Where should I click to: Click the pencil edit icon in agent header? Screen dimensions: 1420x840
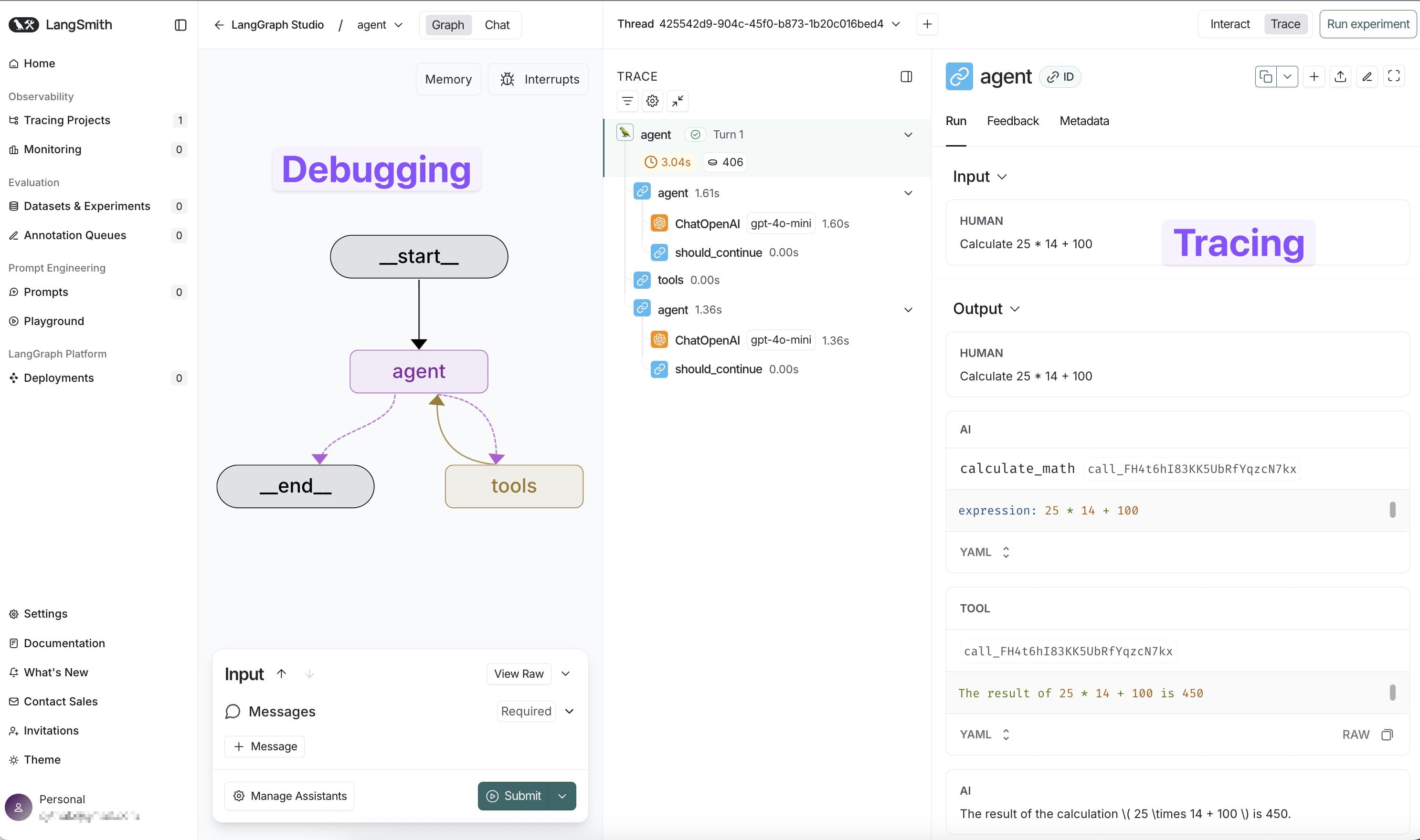[1367, 76]
